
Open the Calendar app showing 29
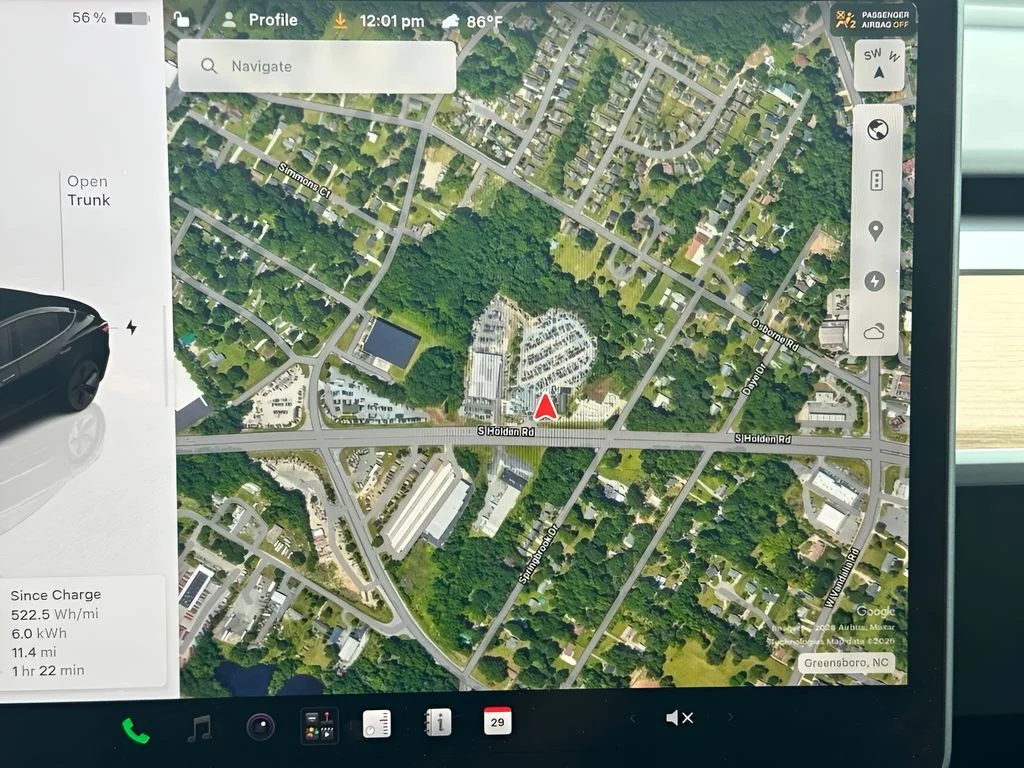coord(498,721)
